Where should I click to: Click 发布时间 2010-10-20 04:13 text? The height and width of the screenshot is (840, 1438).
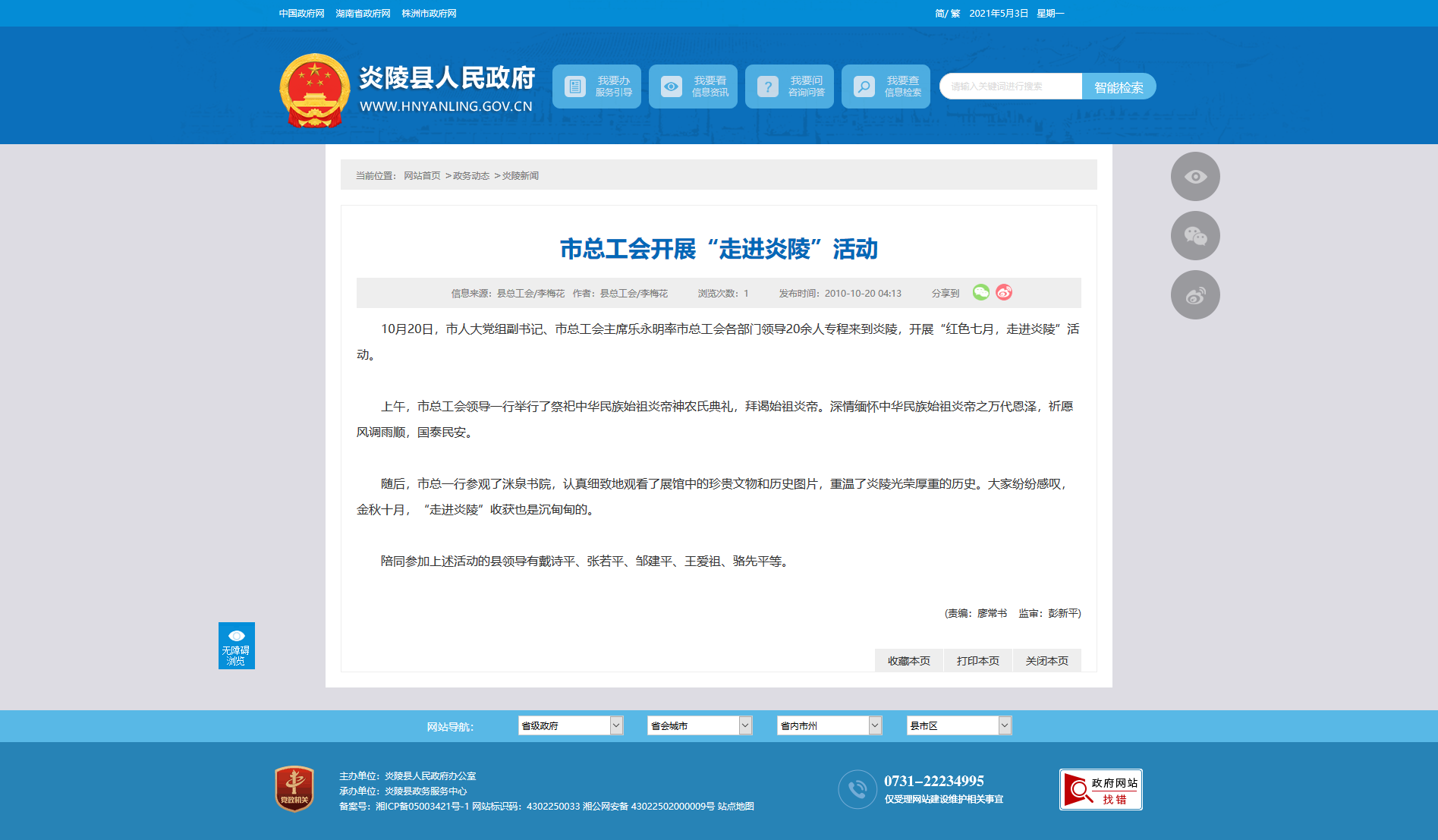coord(840,294)
